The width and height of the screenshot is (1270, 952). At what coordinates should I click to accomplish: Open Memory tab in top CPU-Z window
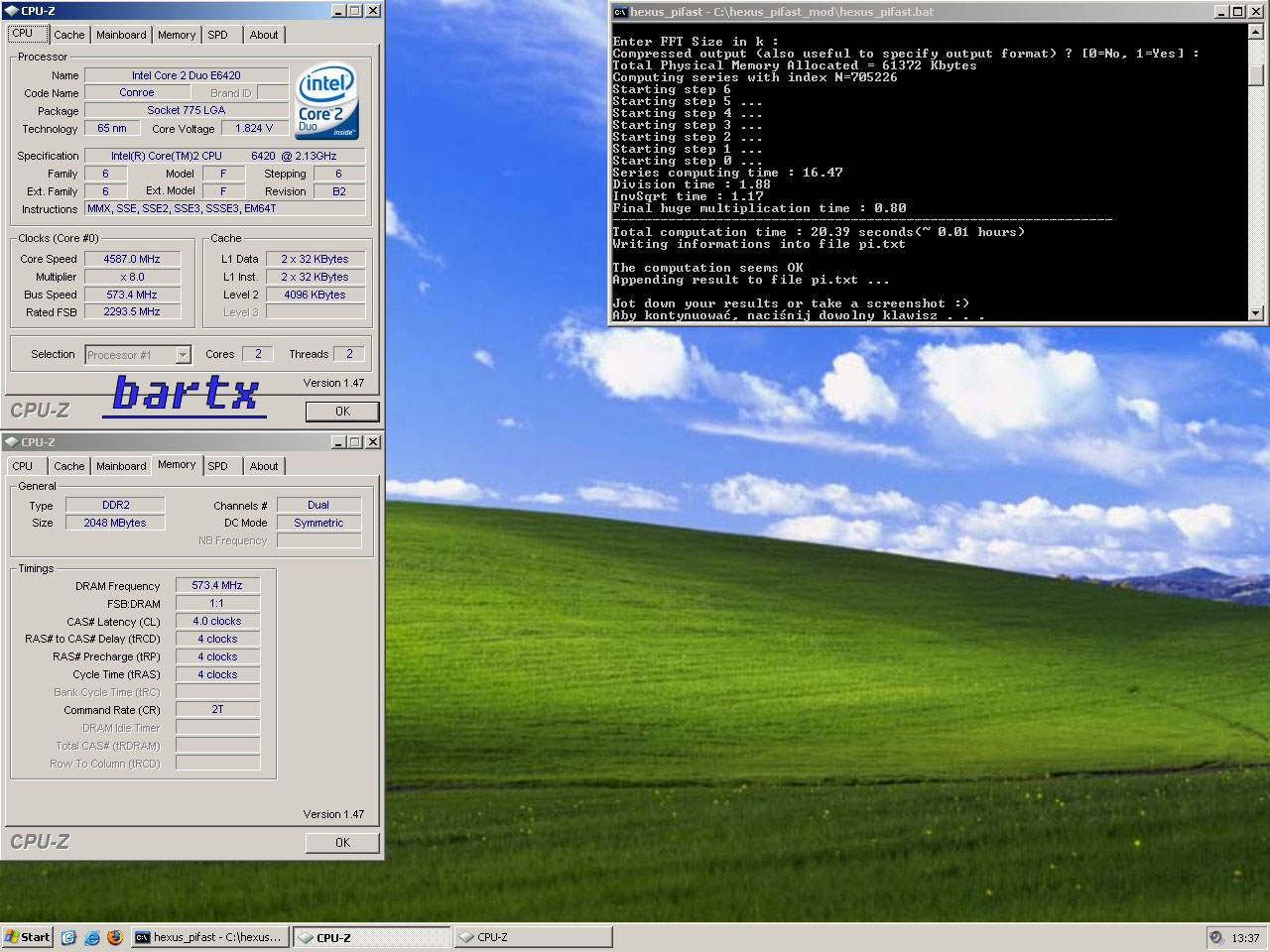(177, 35)
